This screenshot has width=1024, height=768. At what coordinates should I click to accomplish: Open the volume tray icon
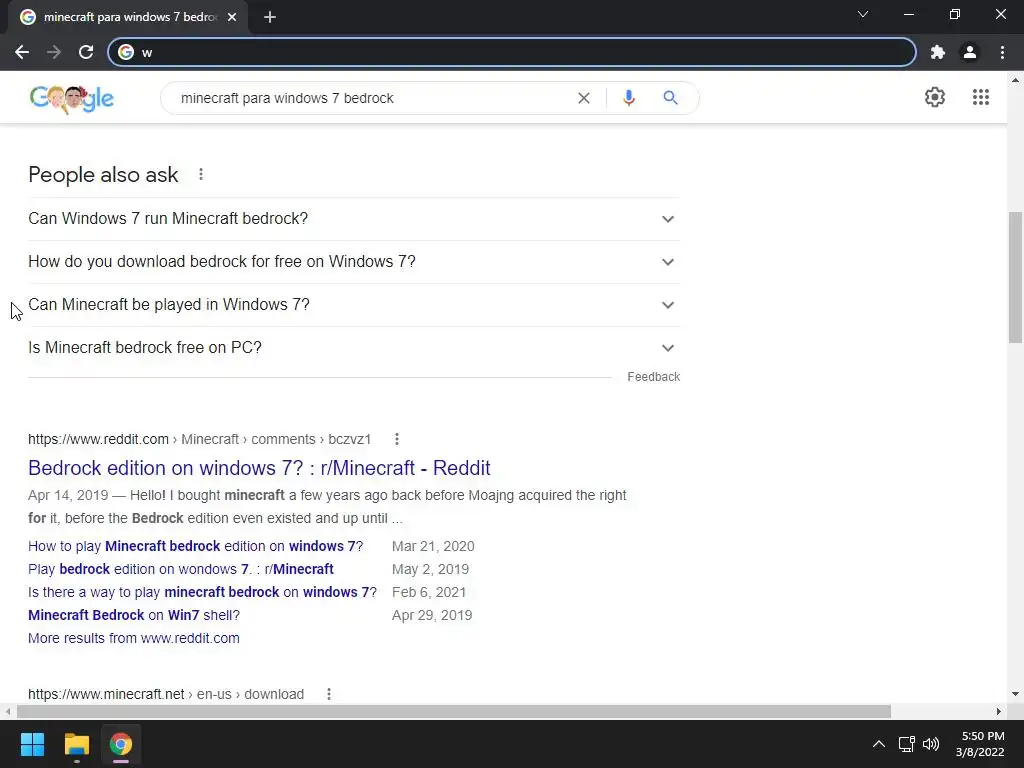click(931, 744)
